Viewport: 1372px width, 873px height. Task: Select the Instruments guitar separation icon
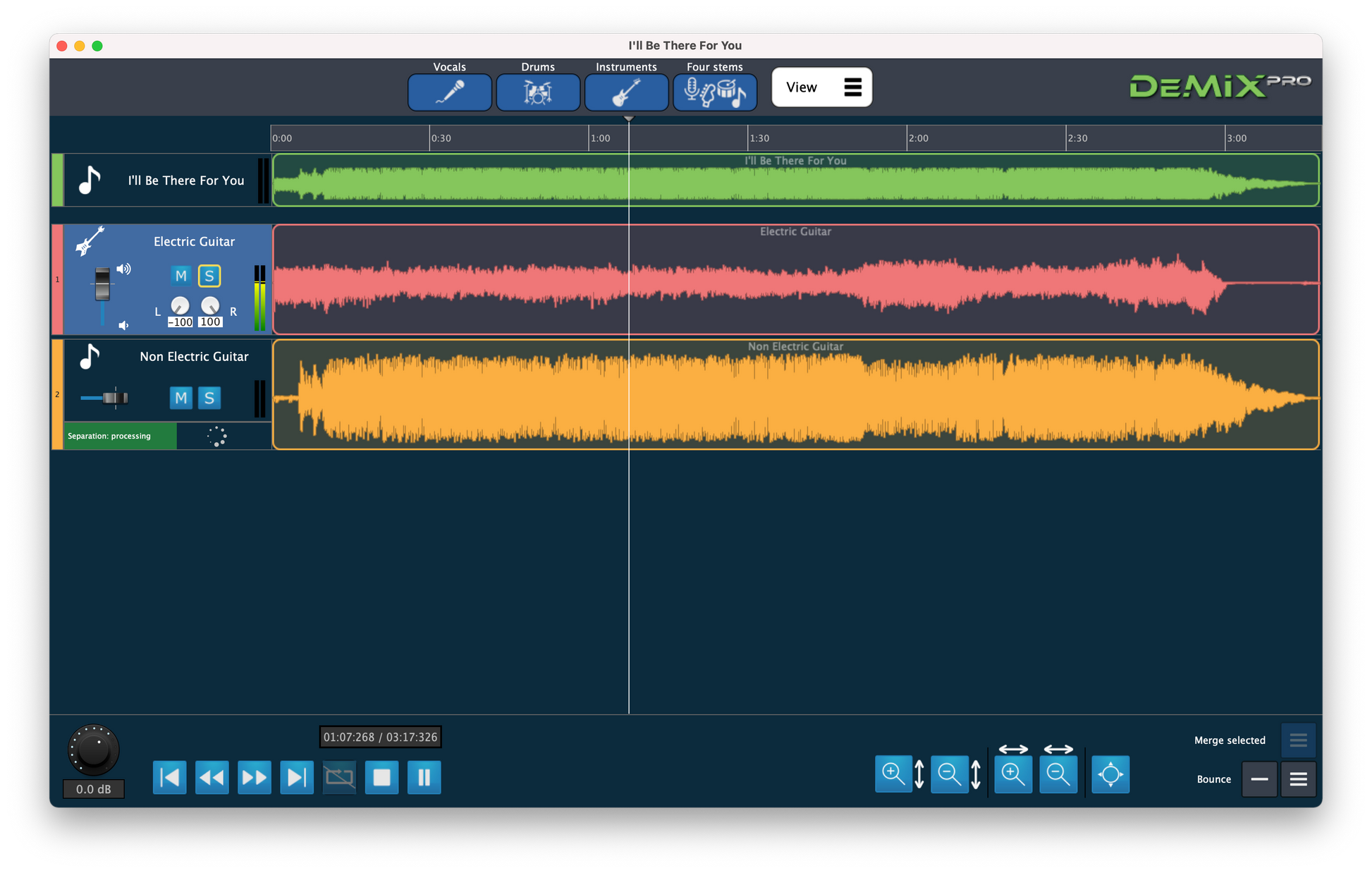(626, 92)
